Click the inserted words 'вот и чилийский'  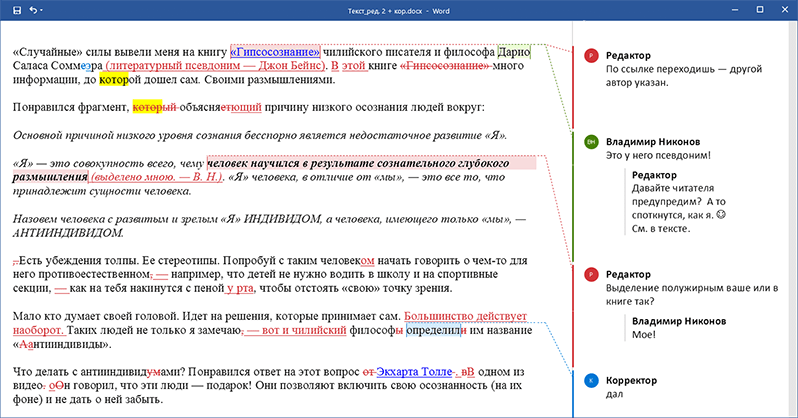pyautogui.click(x=304, y=330)
